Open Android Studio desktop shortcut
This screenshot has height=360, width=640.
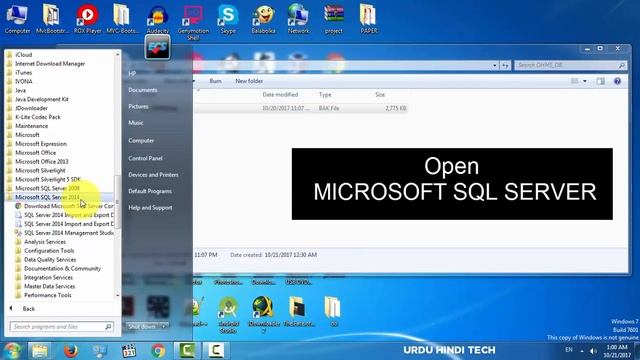pos(229,314)
